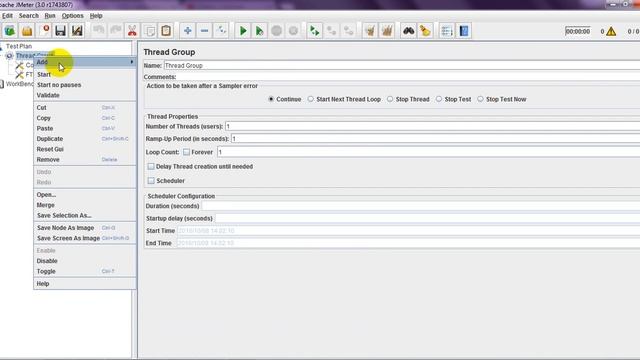Choose Save Selection As... menu entry
This screenshot has height=360, width=640.
84,216
